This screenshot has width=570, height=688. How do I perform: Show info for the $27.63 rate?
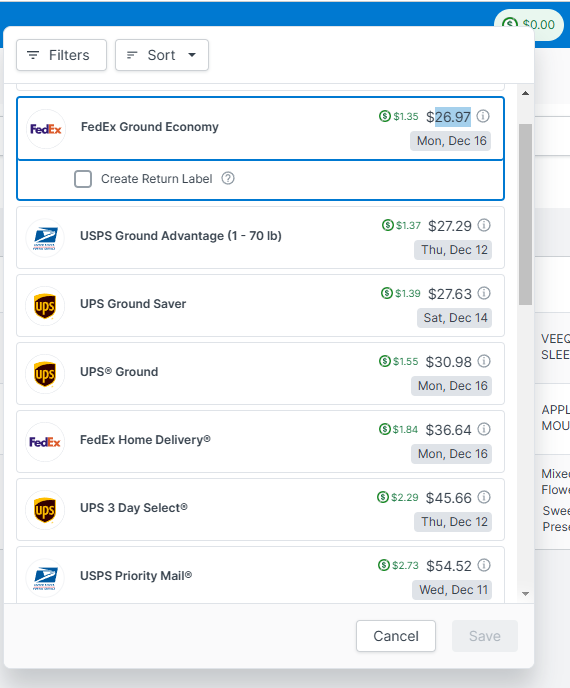click(484, 293)
